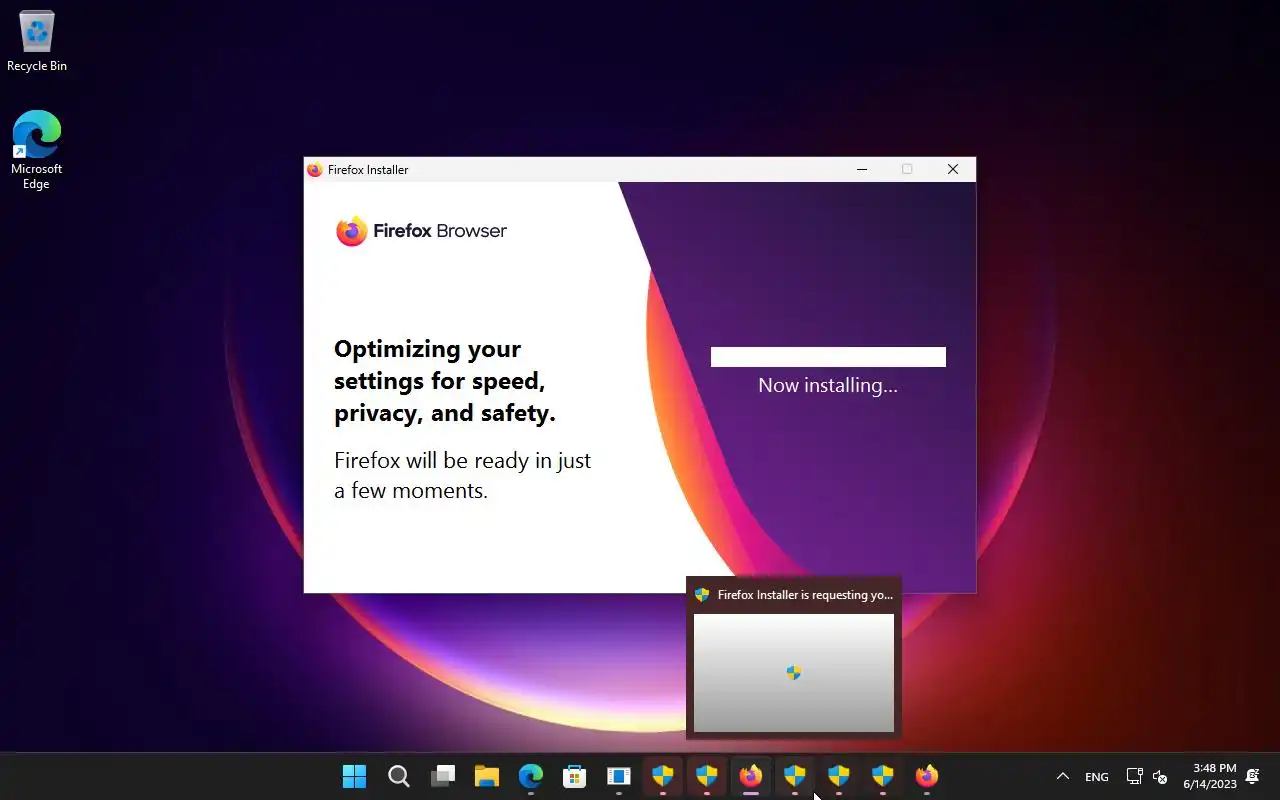Click the 'Firefox Installer' window title text
Viewport: 1280px width, 800px height.
point(368,170)
